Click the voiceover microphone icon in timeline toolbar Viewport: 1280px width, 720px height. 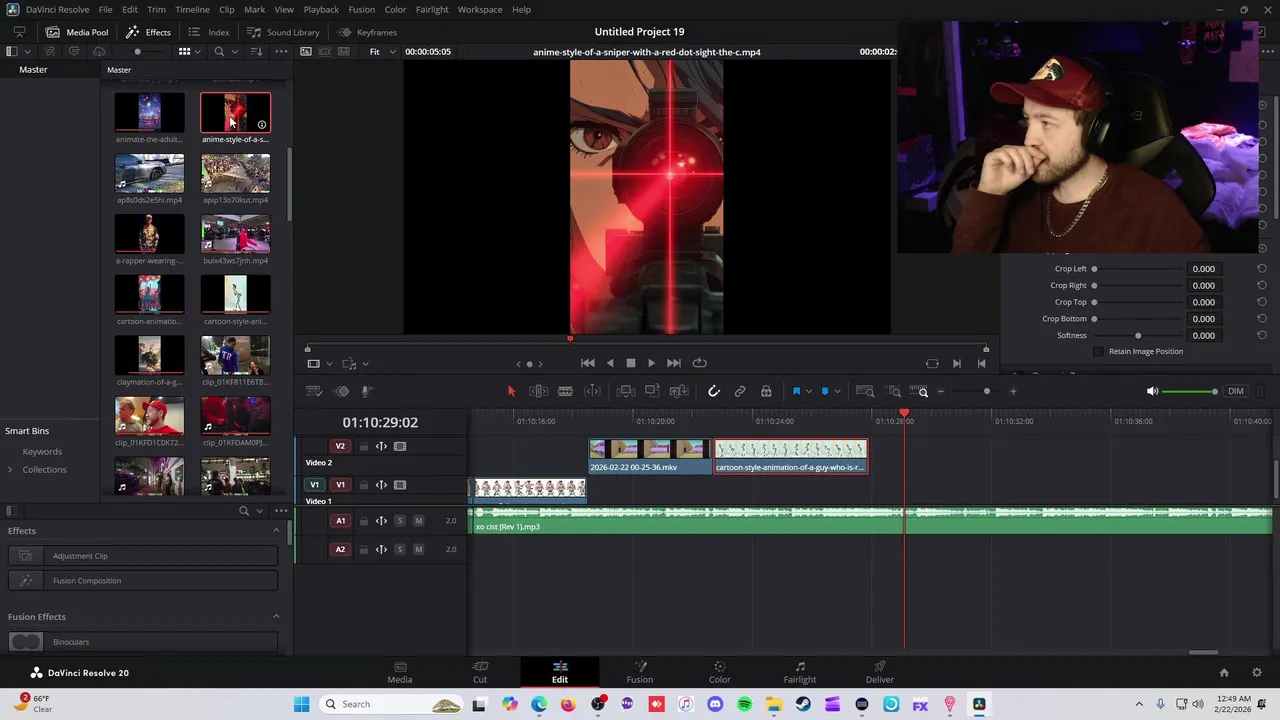367,391
